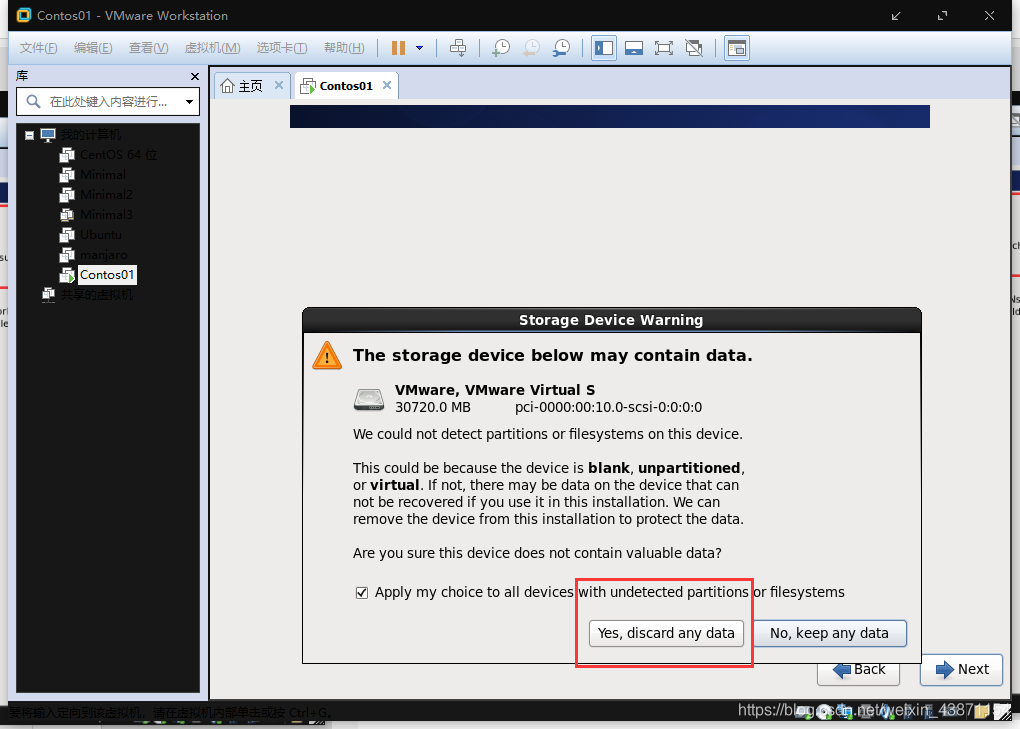Close the 主页 tab
Screen dimensions: 1020x729
pos(279,85)
